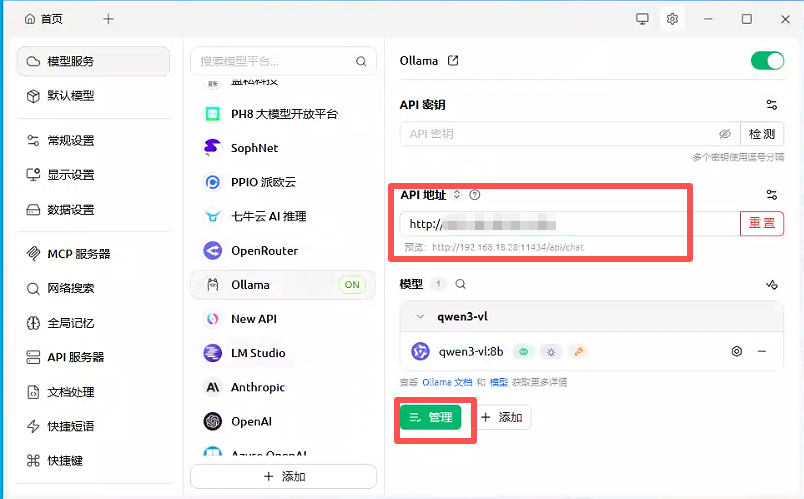Select the OpenRouter provider
The height and width of the screenshot is (499, 804).
click(x=283, y=251)
